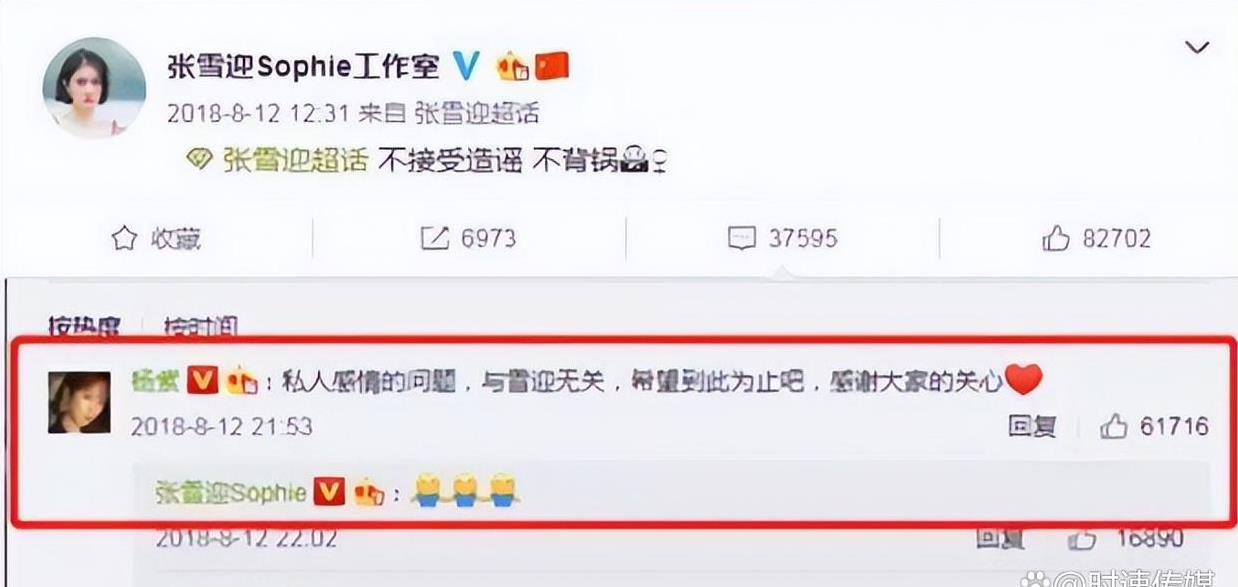Open the 张雪迎超话 source link after timestamp

coord(477,112)
